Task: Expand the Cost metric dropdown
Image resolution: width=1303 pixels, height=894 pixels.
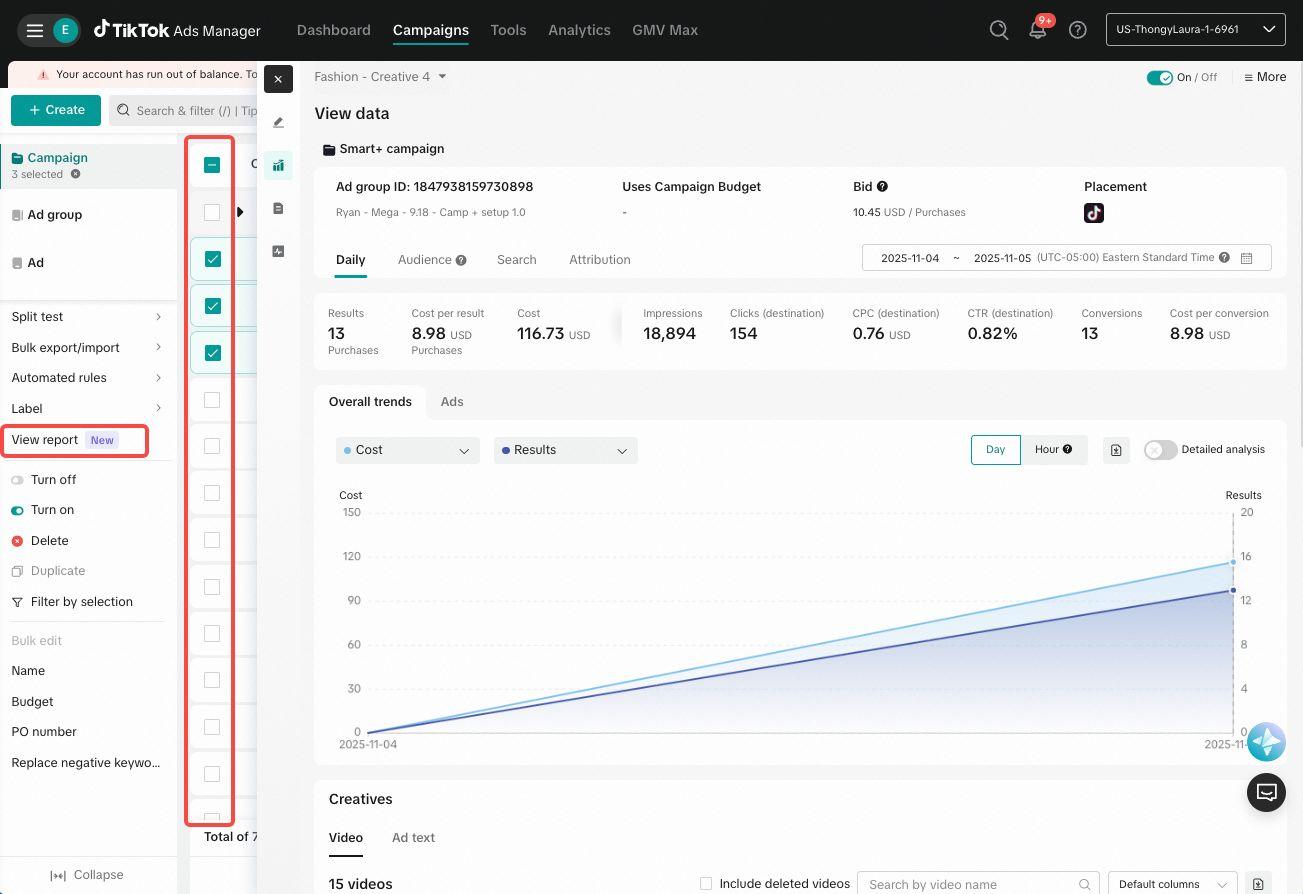Action: click(x=407, y=450)
